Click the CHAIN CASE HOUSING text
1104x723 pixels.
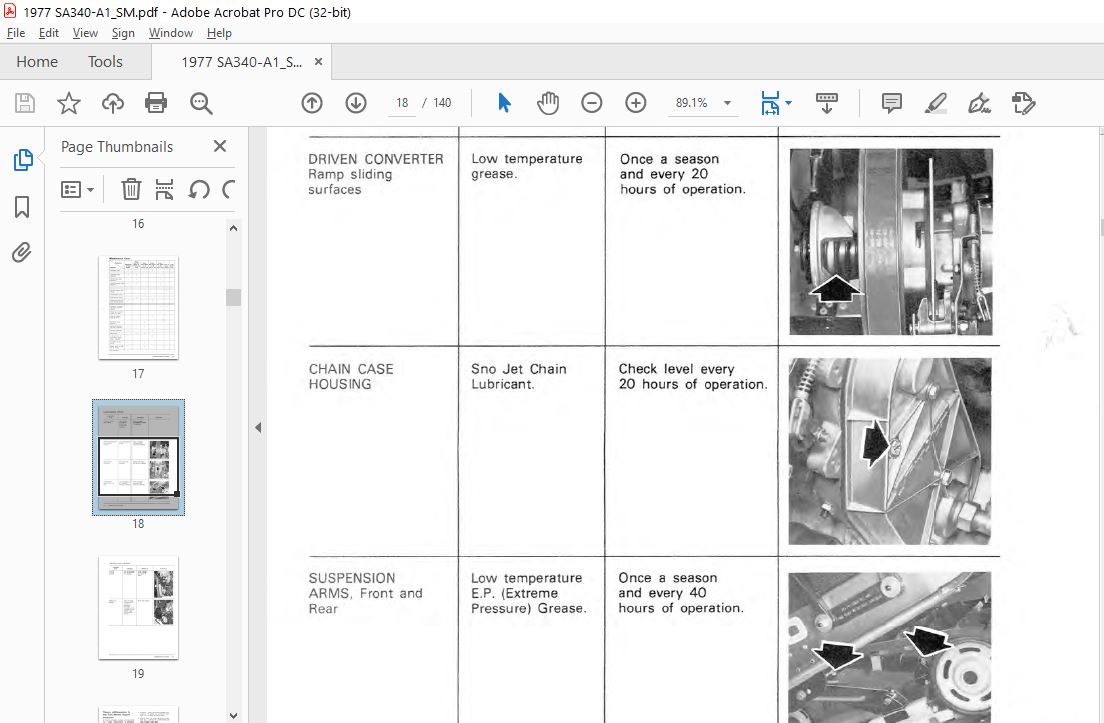tap(351, 377)
